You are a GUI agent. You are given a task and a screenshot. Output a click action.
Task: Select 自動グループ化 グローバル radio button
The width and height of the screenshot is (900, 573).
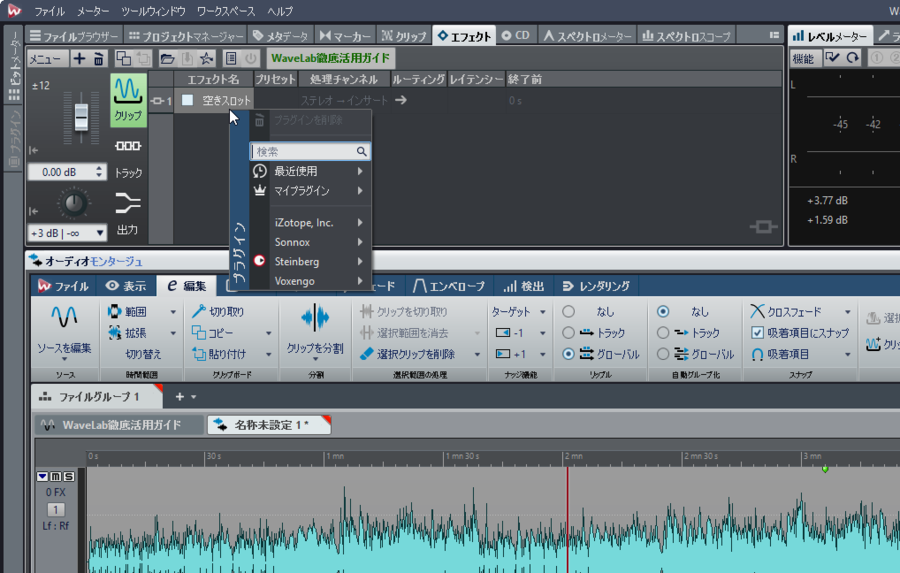[x=663, y=354]
